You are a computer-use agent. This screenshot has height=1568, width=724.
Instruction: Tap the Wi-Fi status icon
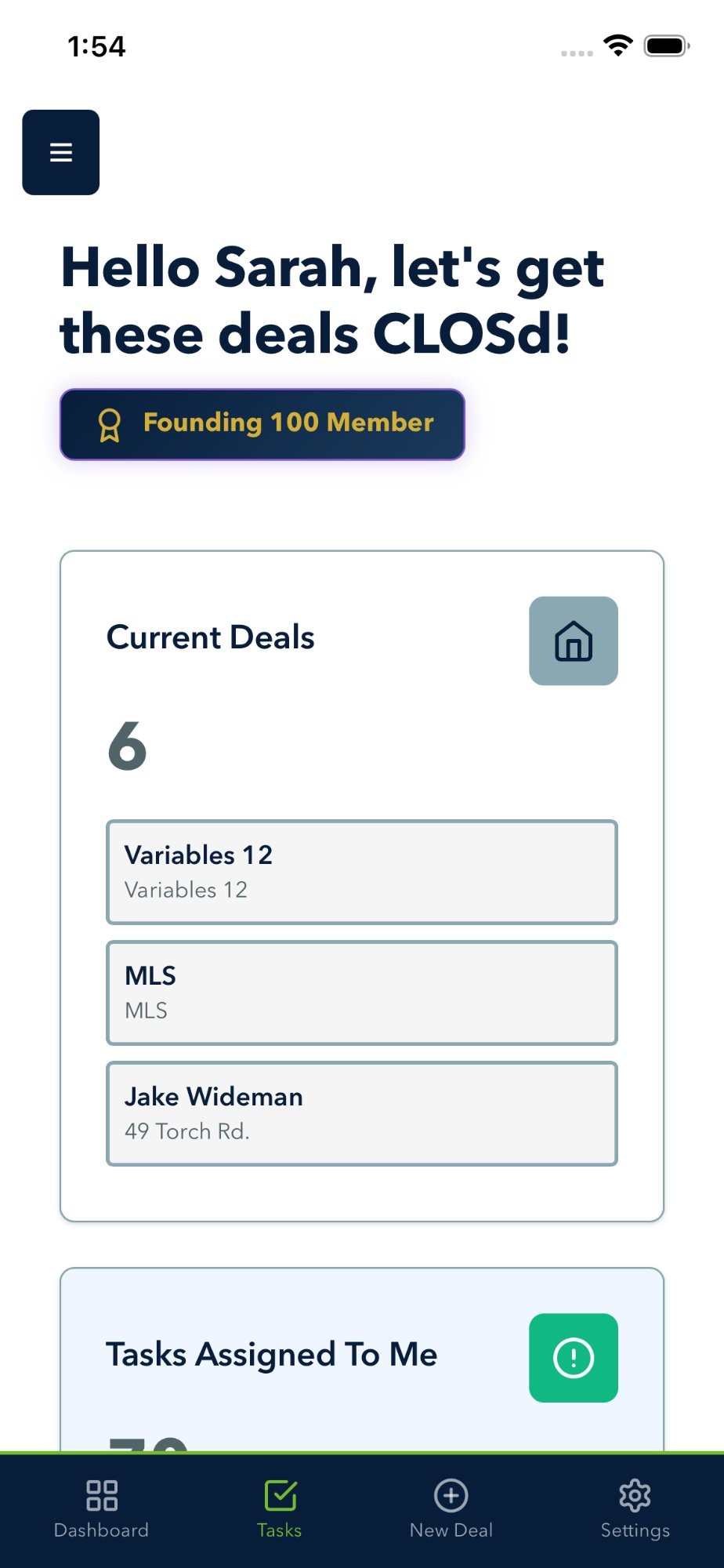pos(618,45)
